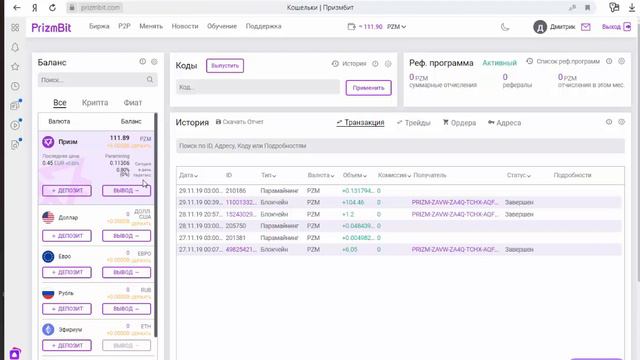
Task: Select the Фиат balance tab
Action: [x=133, y=103]
